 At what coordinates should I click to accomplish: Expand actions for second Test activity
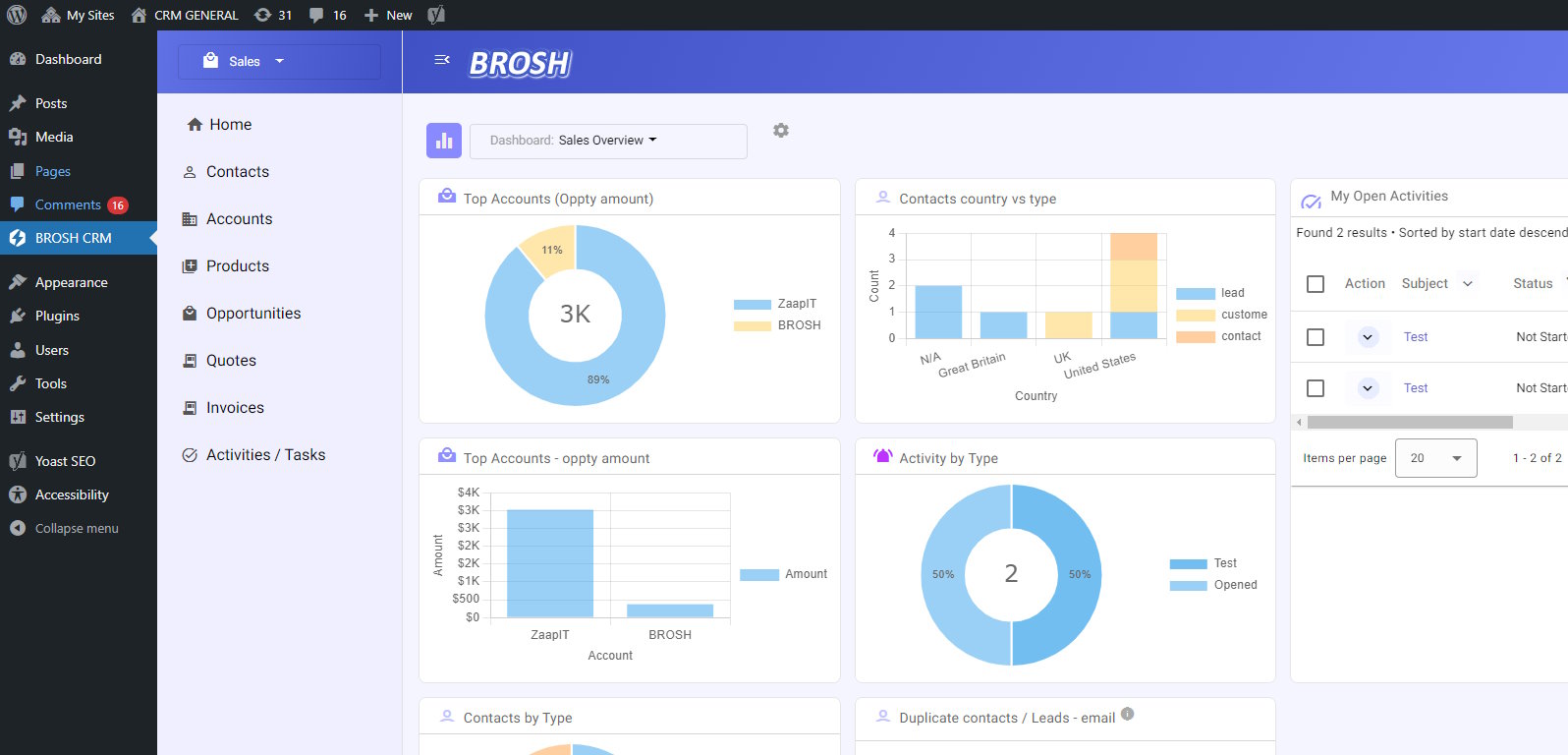coord(1368,388)
